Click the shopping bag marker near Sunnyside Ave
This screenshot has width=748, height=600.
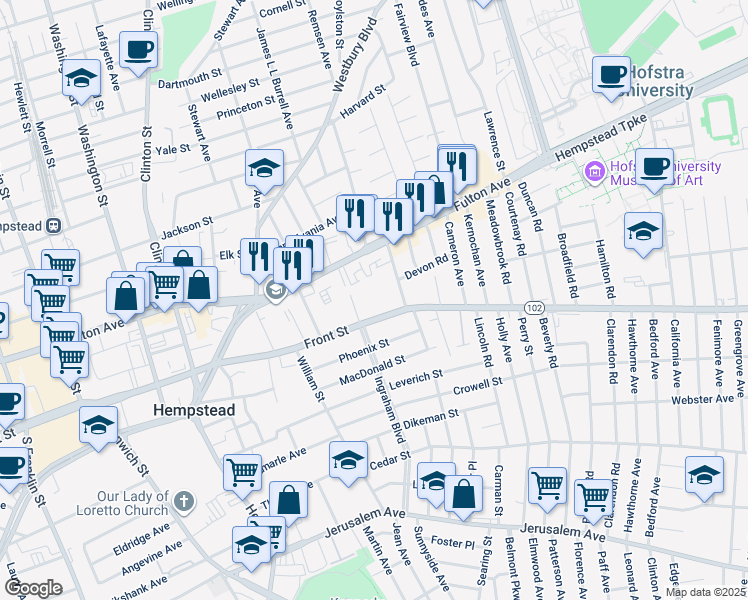[x=464, y=493]
